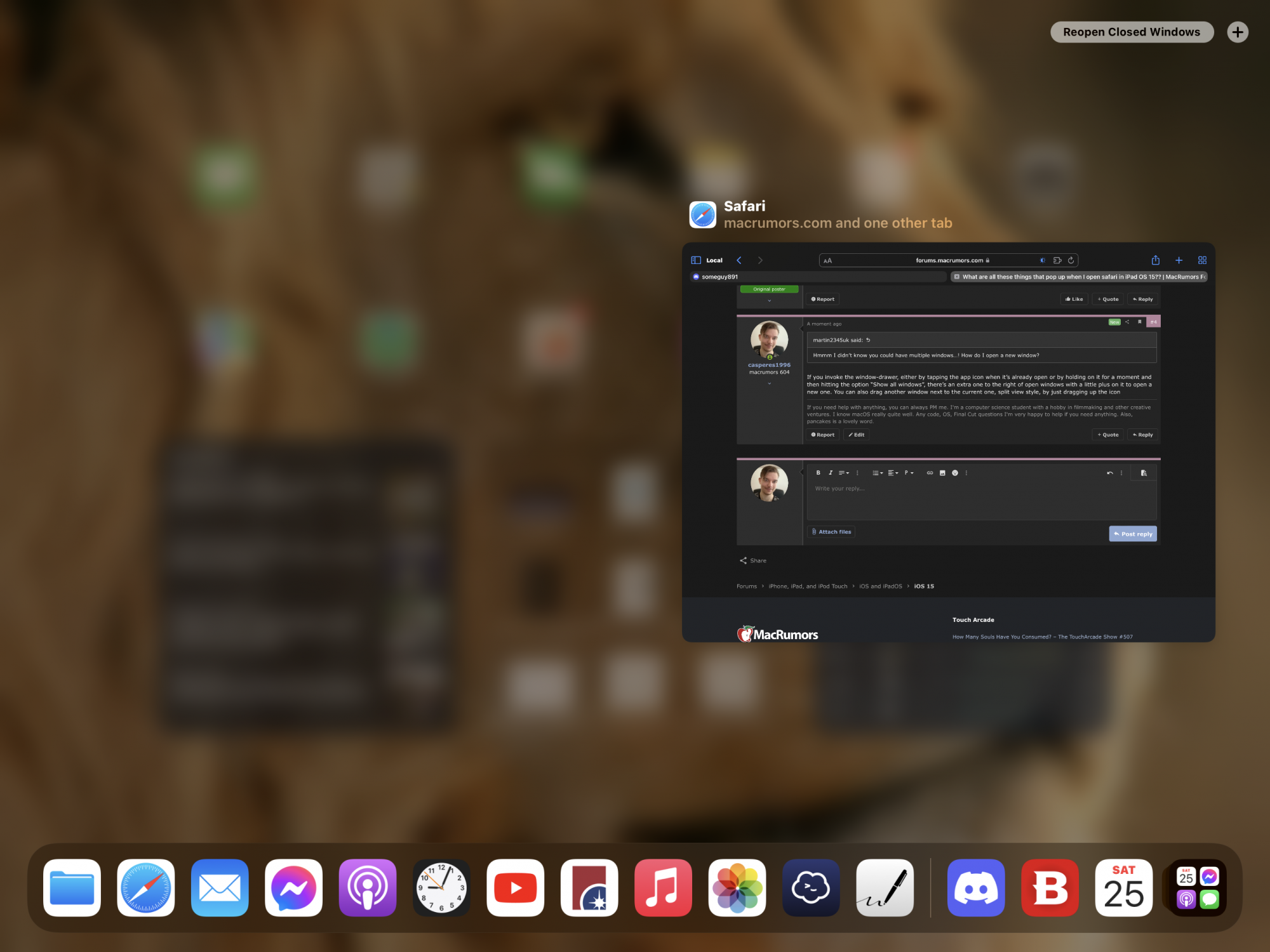Open Podcasts app in the dock
Viewport: 1270px width, 952px height.
[368, 887]
